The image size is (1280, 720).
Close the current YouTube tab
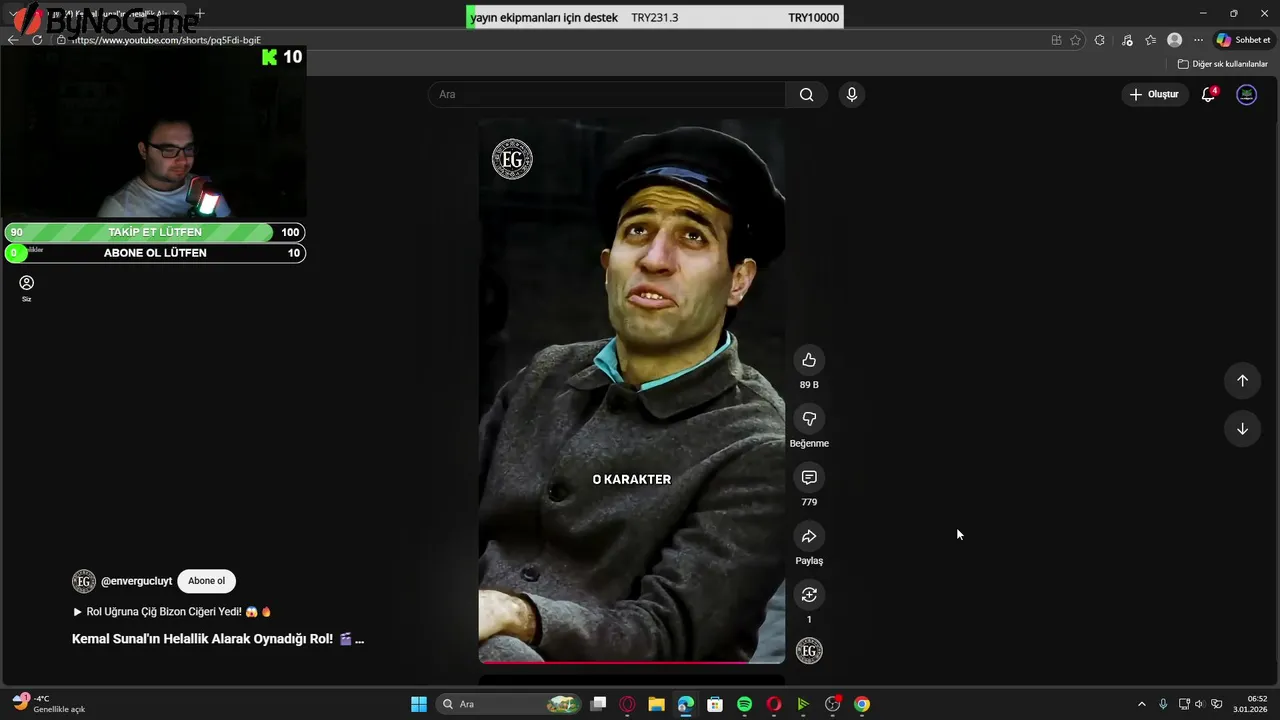click(175, 14)
